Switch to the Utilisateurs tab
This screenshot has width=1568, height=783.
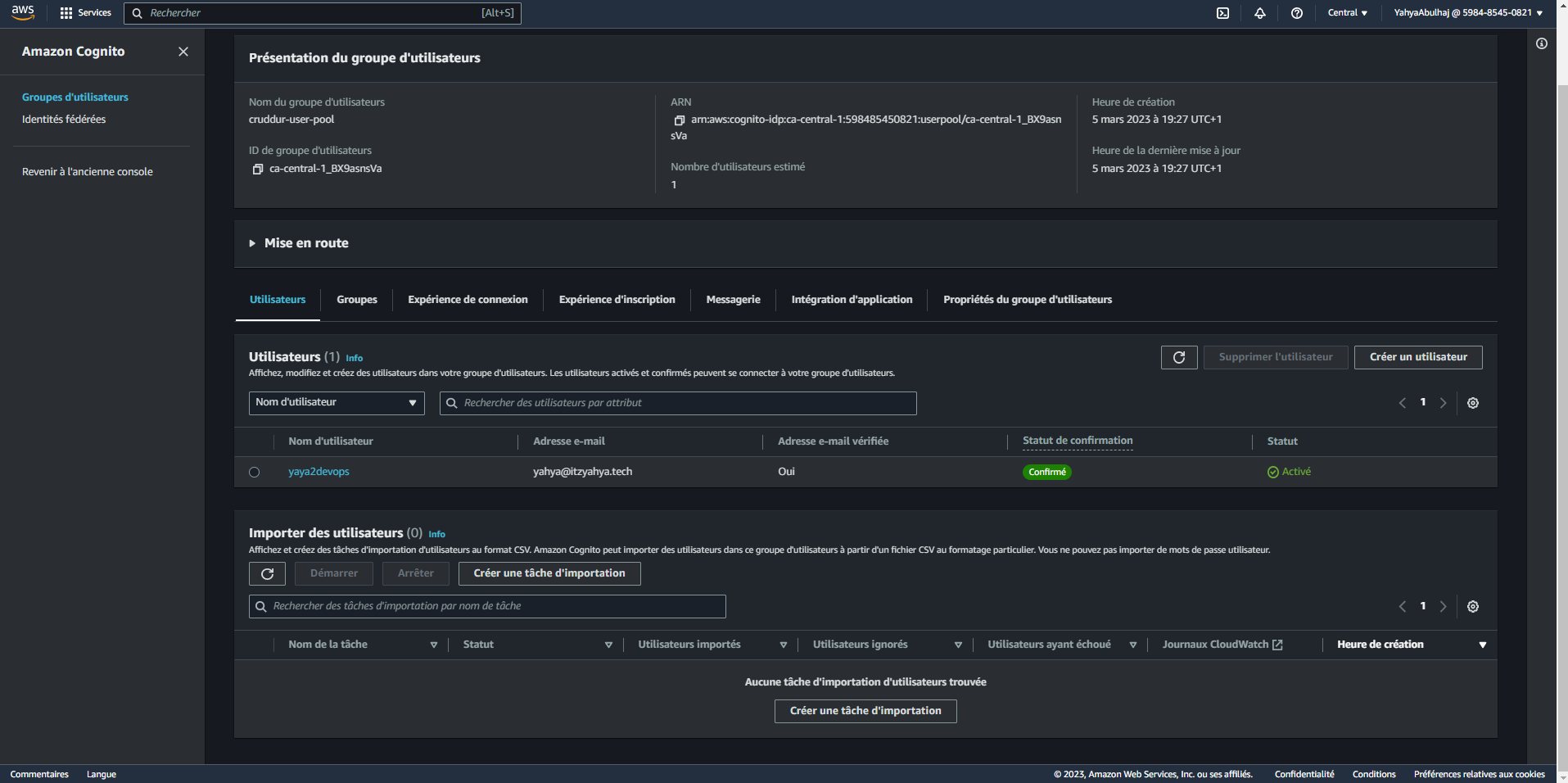click(x=278, y=300)
